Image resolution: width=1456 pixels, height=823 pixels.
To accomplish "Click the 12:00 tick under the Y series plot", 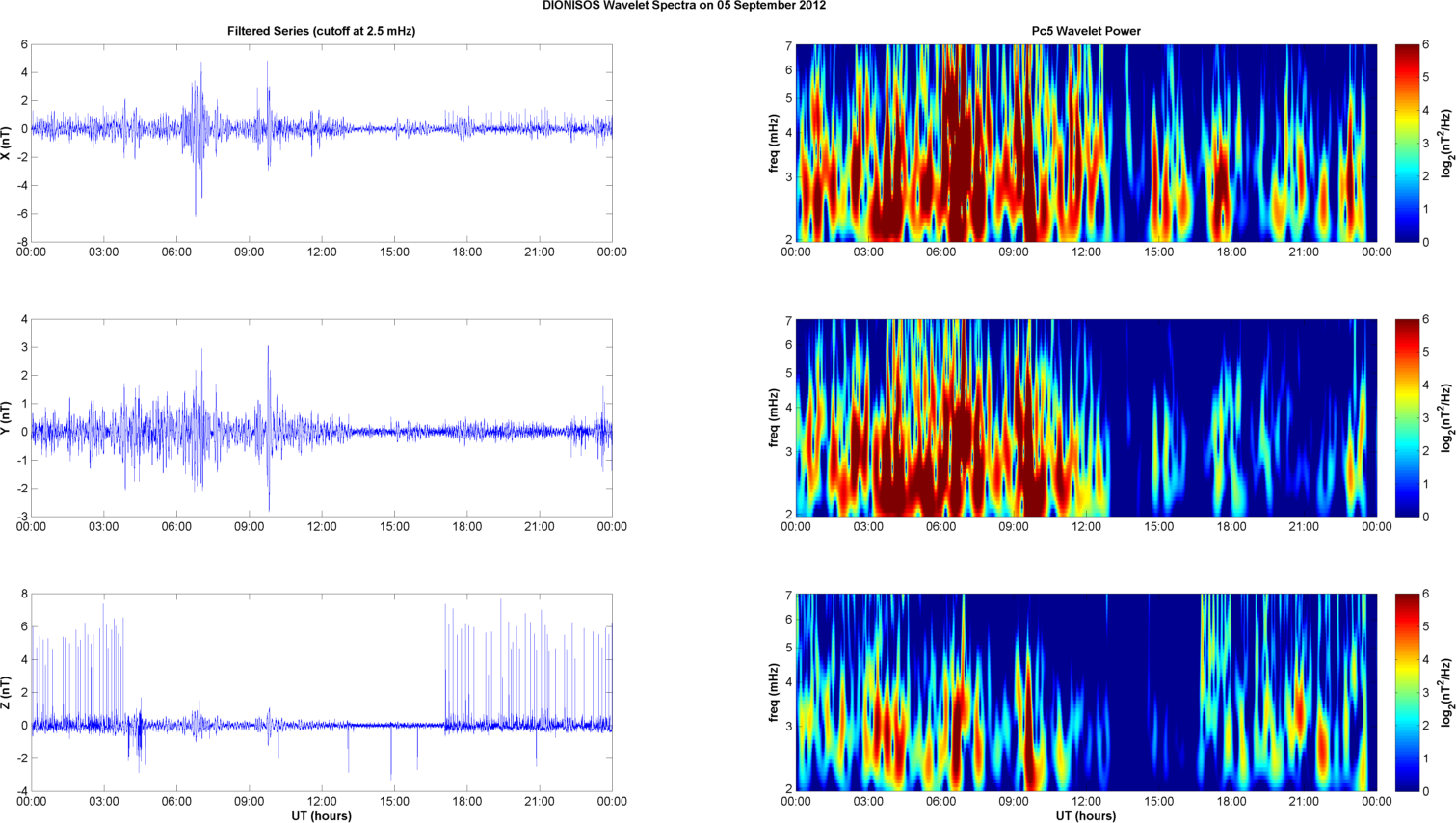I will click(322, 526).
